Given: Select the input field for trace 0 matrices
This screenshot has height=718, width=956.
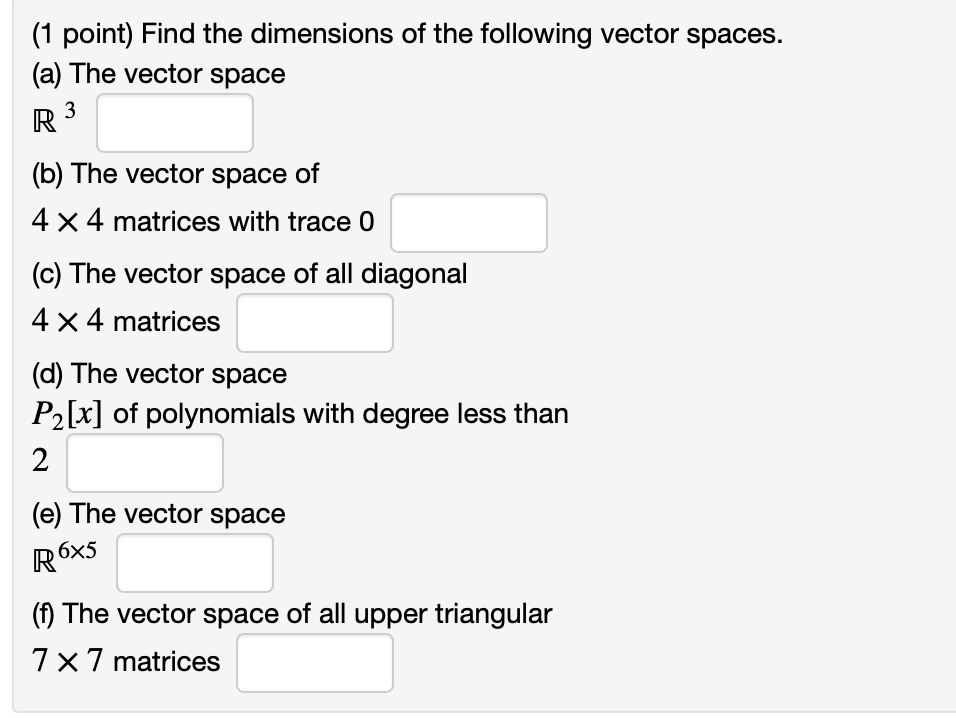Looking at the screenshot, I should click(469, 222).
